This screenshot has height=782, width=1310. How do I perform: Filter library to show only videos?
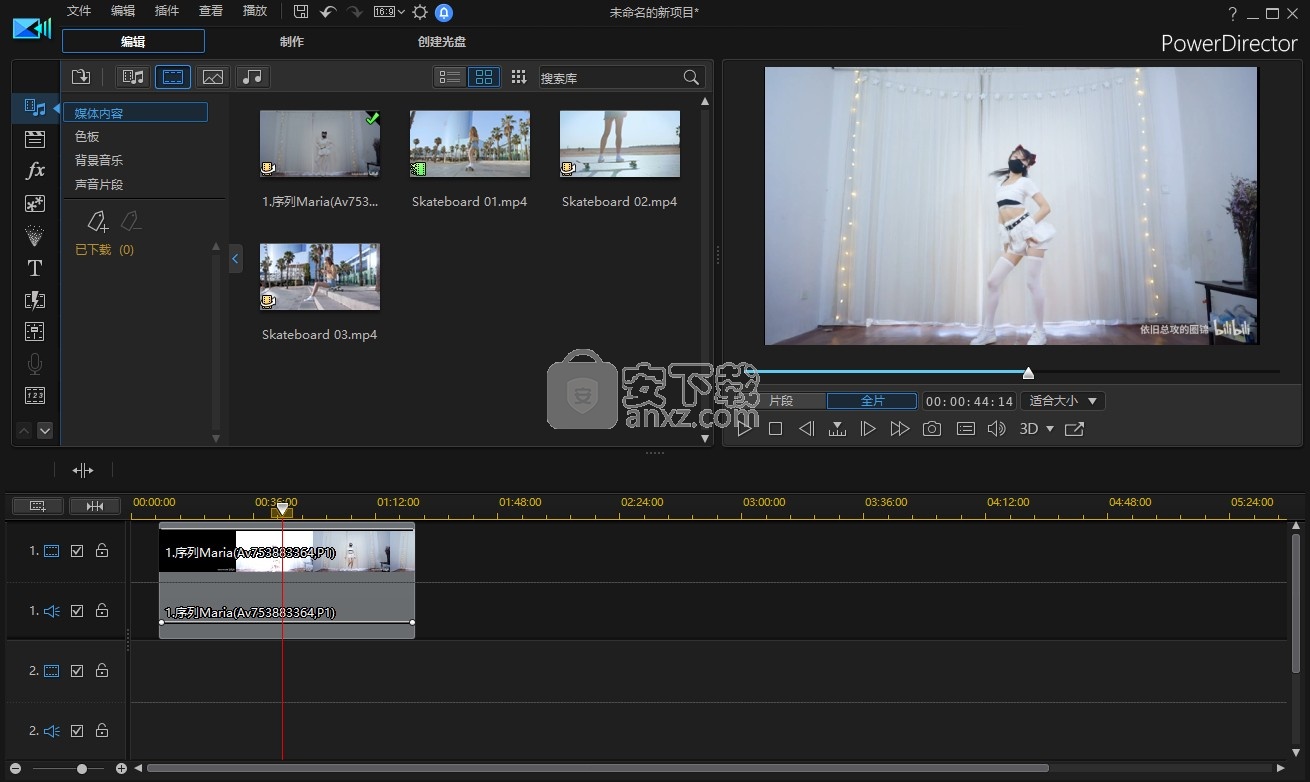click(x=173, y=77)
